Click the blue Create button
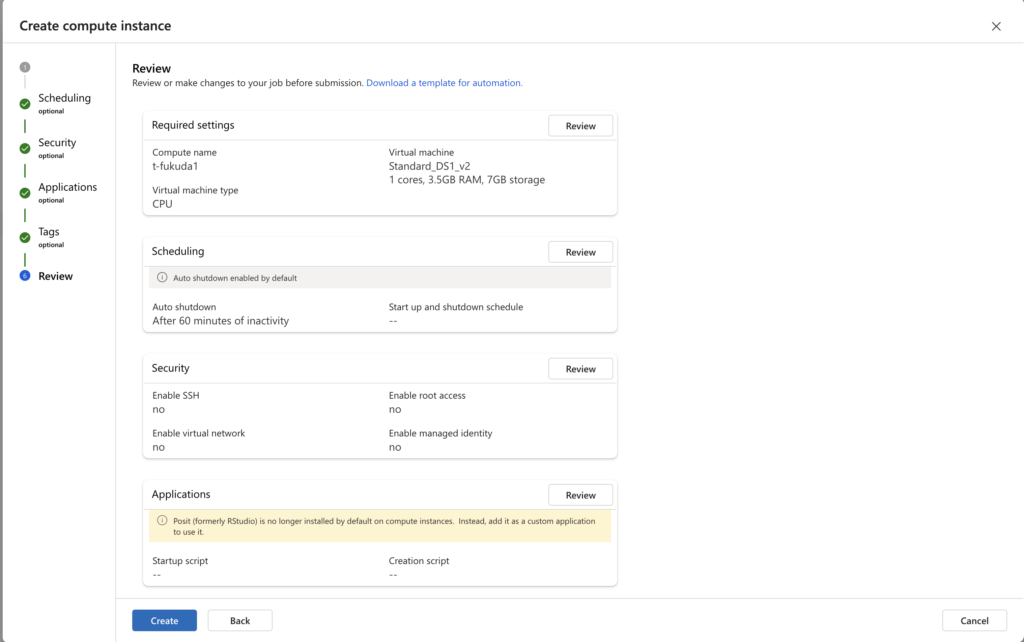This screenshot has height=642, width=1024. (164, 621)
